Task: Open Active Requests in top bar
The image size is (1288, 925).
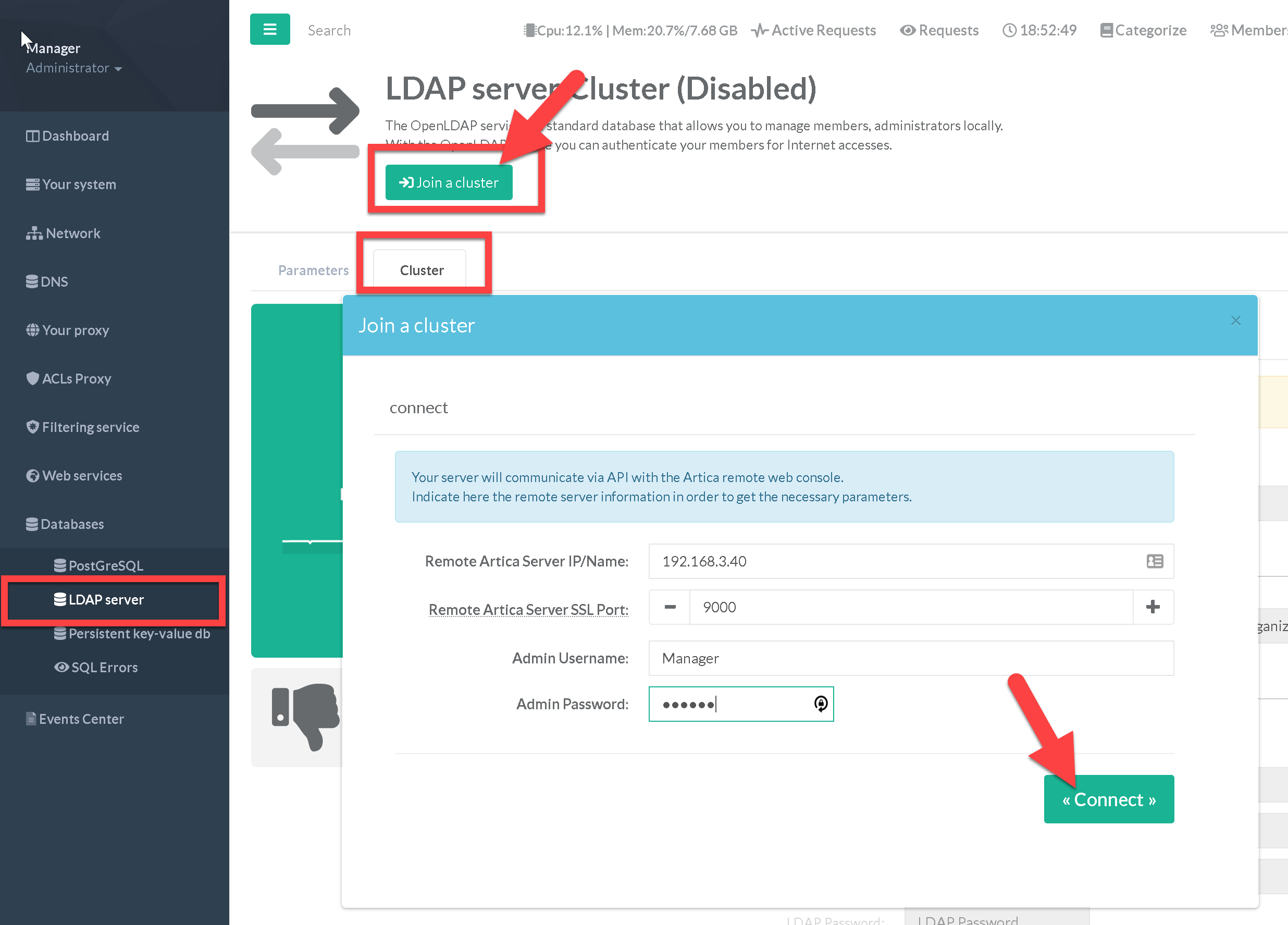Action: click(x=813, y=30)
